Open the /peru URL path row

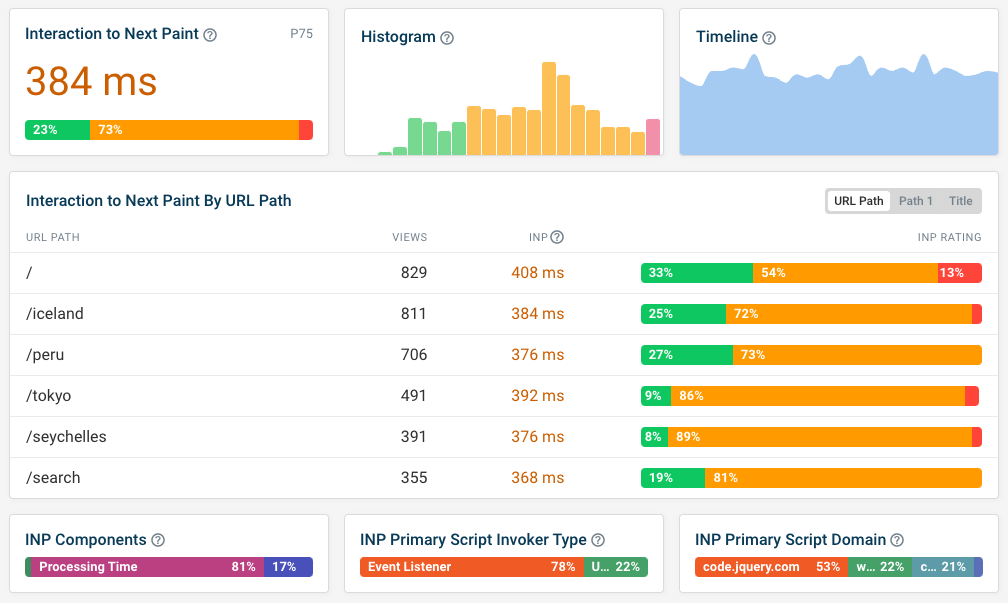pyautogui.click(x=504, y=355)
